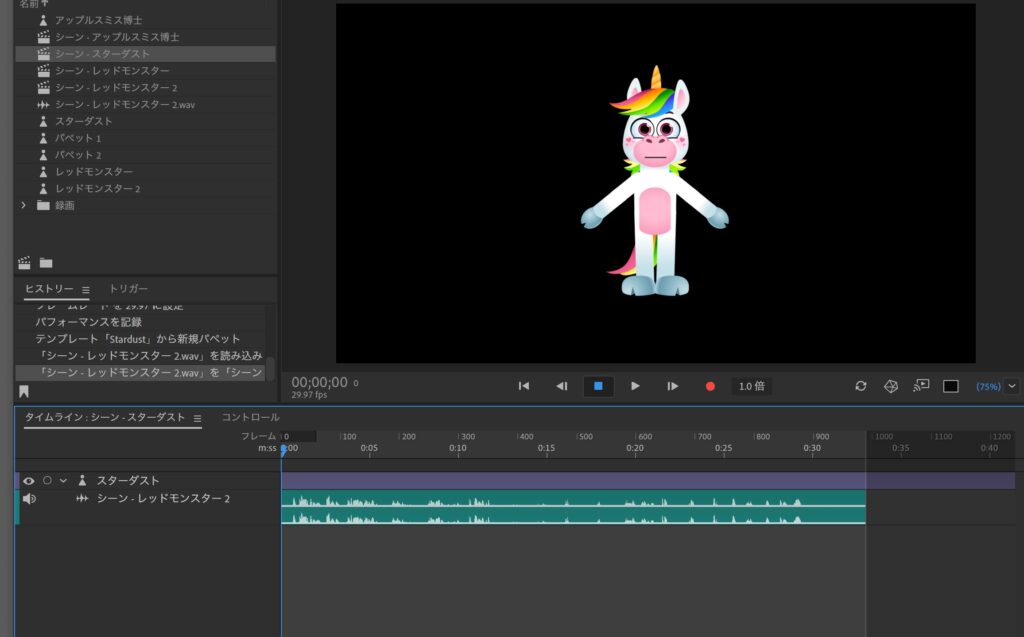Hide the スターダスト track with eye icon
1024x637 pixels.
click(28, 481)
